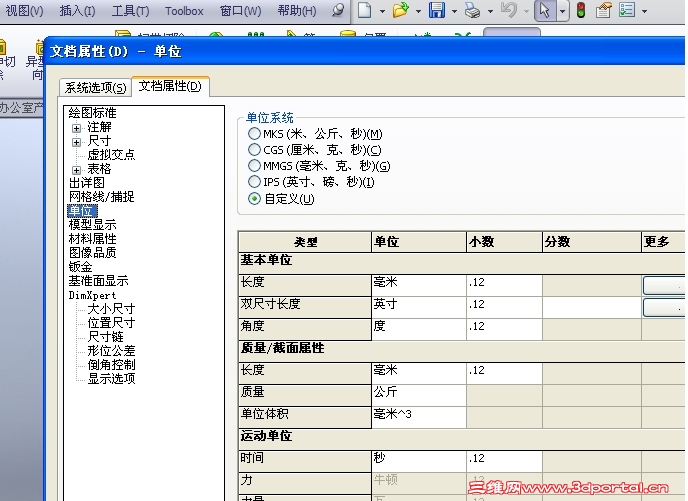
Task: Expand the 表格 tree node
Action: (x=76, y=170)
